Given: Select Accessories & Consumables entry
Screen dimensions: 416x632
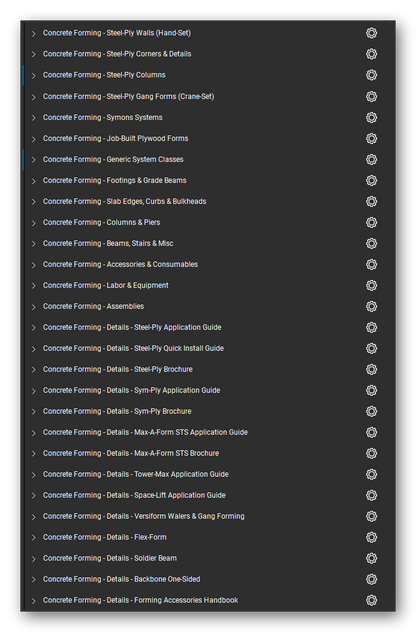Looking at the screenshot, I should 120,264.
